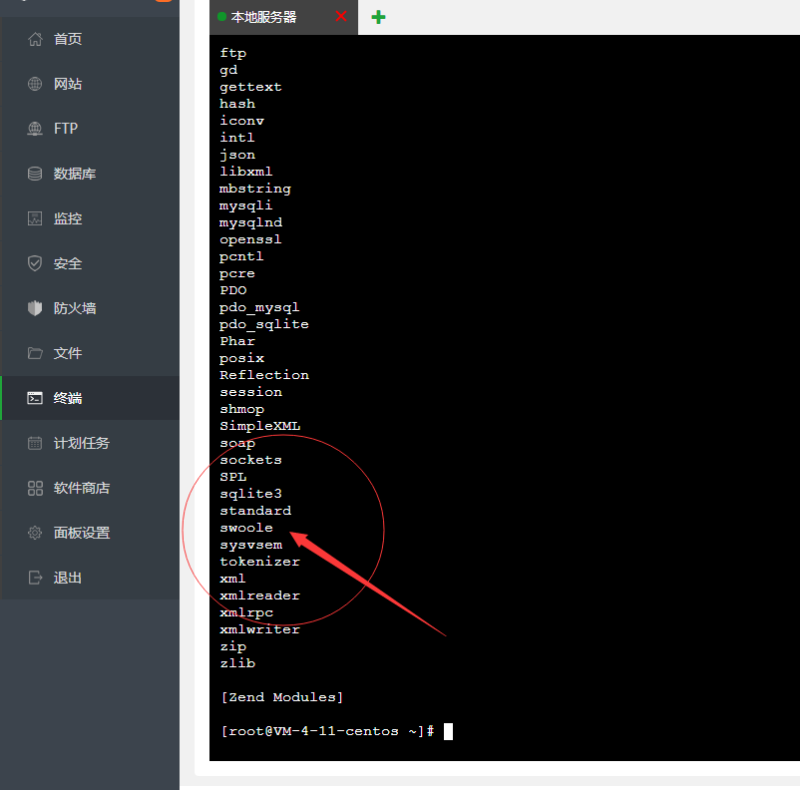Click the pdo_mysql line in terminal
This screenshot has height=790, width=800.
pos(260,307)
